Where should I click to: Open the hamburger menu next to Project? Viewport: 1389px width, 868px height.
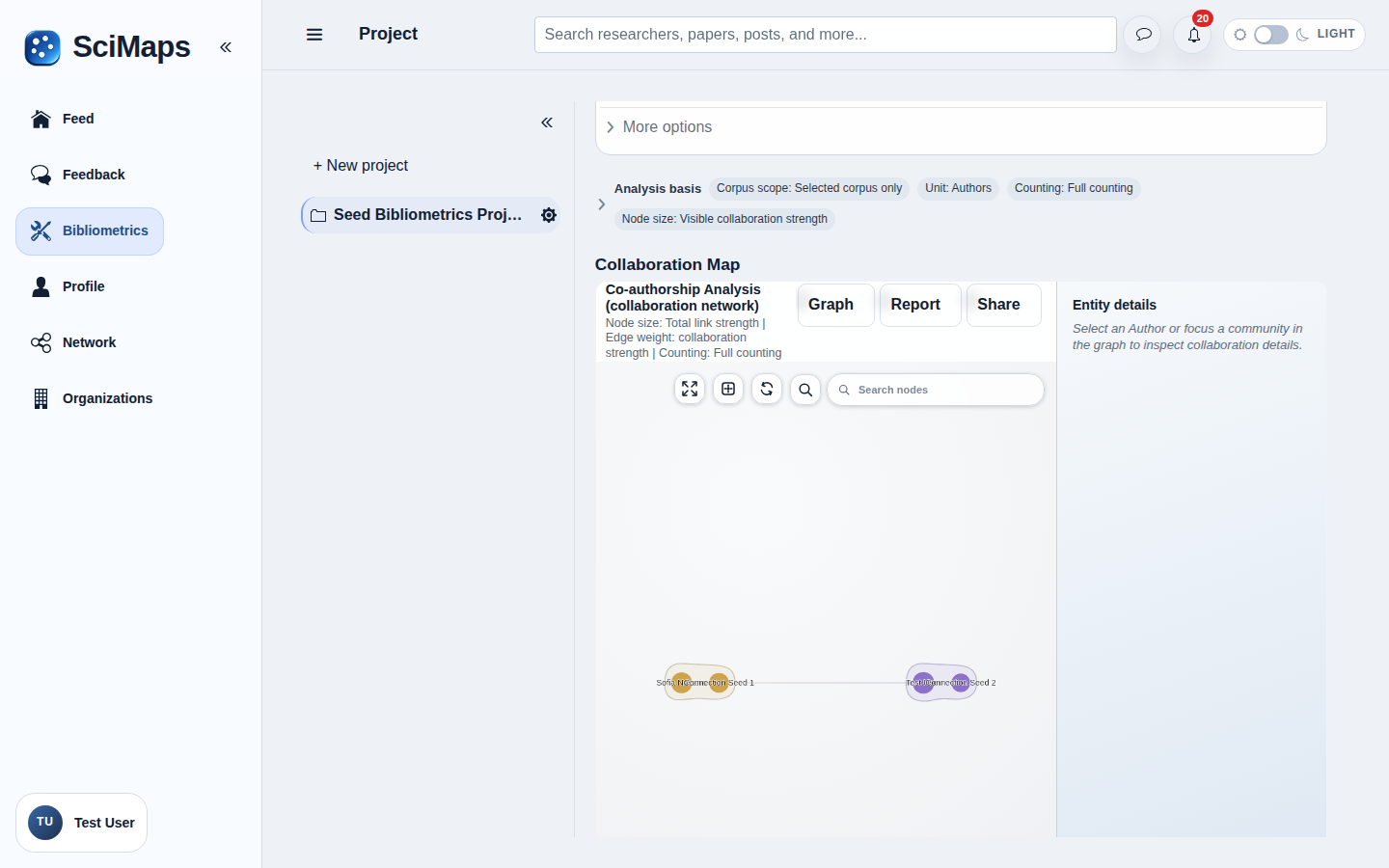point(314,35)
